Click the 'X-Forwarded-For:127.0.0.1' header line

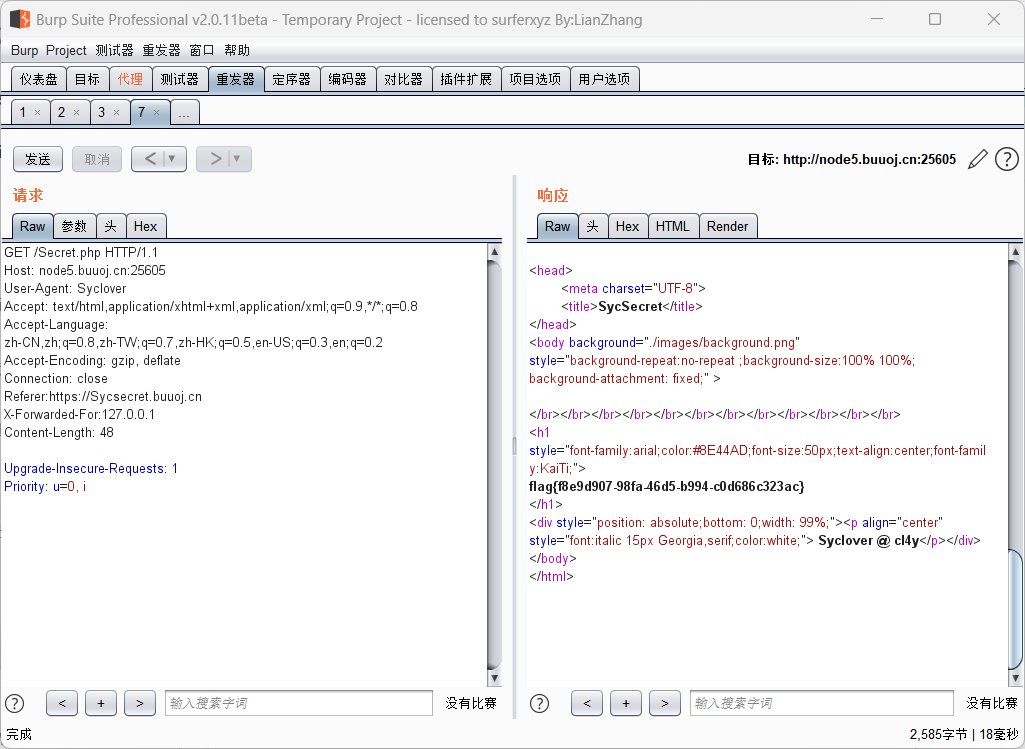pos(80,414)
